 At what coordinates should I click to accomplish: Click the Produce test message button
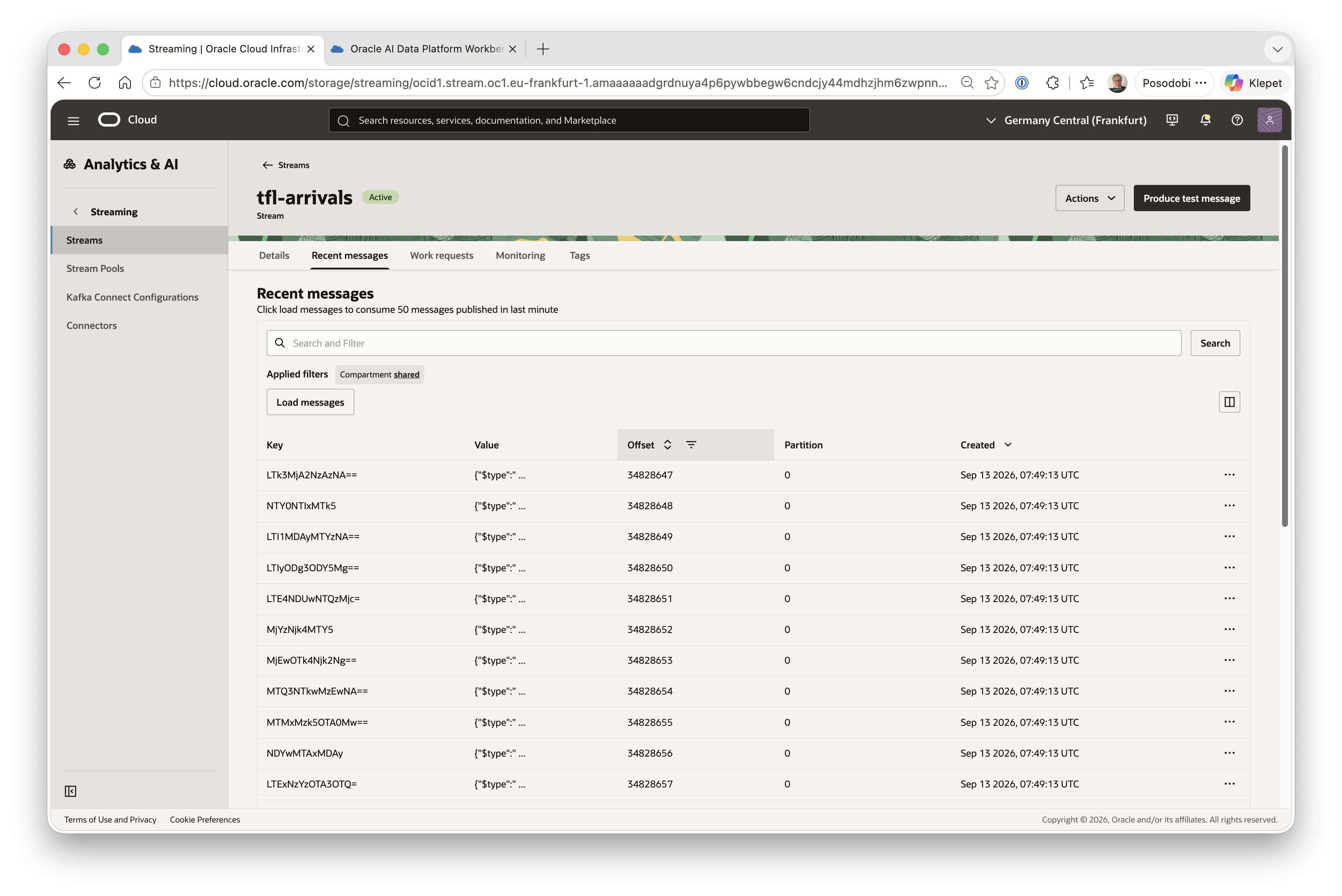1191,198
